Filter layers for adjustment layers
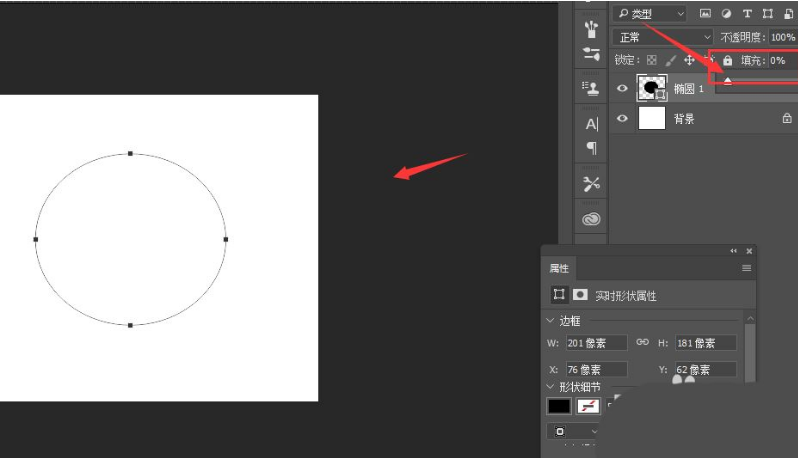798x458 pixels. point(726,14)
